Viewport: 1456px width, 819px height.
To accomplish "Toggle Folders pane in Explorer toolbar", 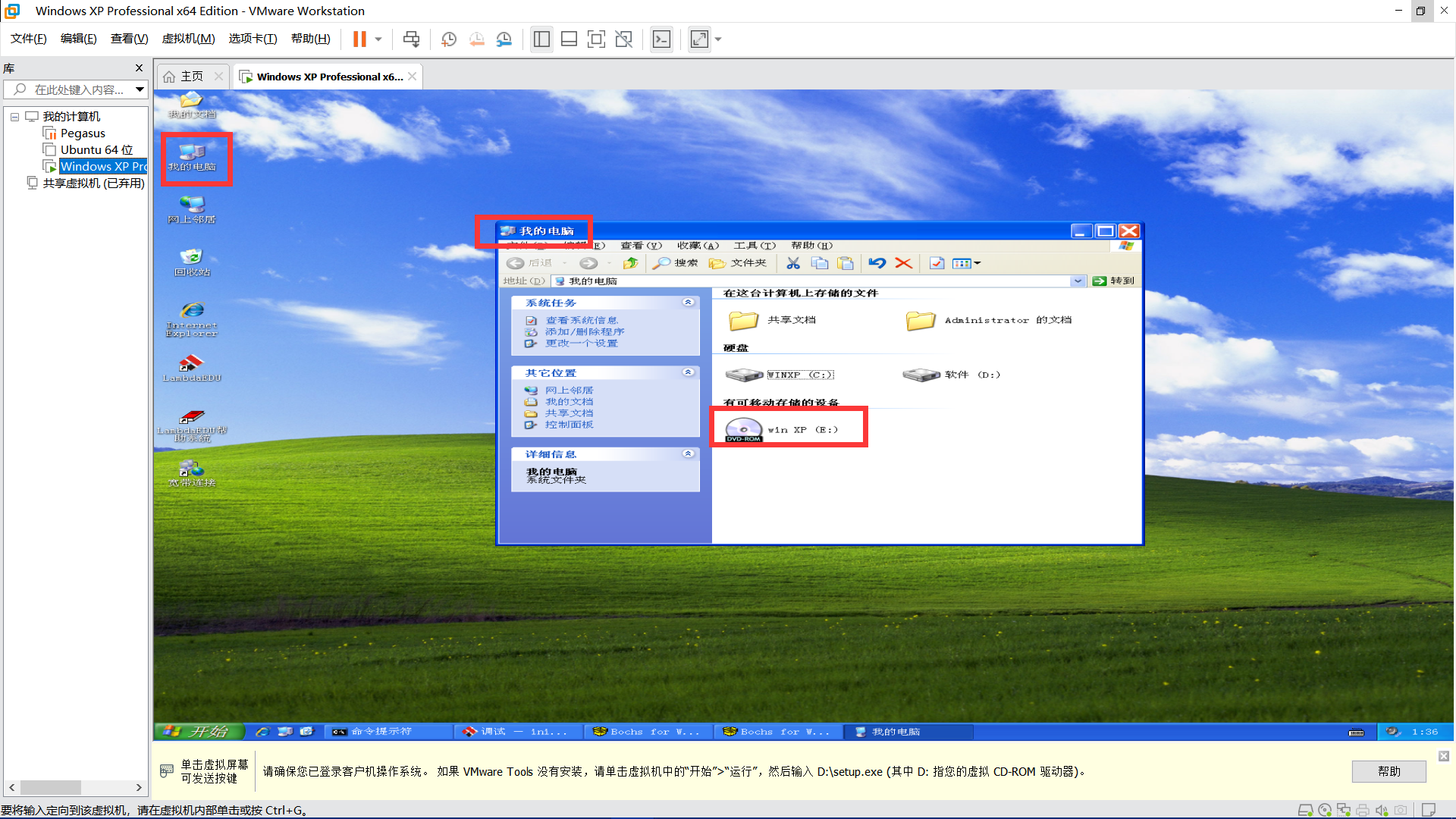I will coord(739,263).
